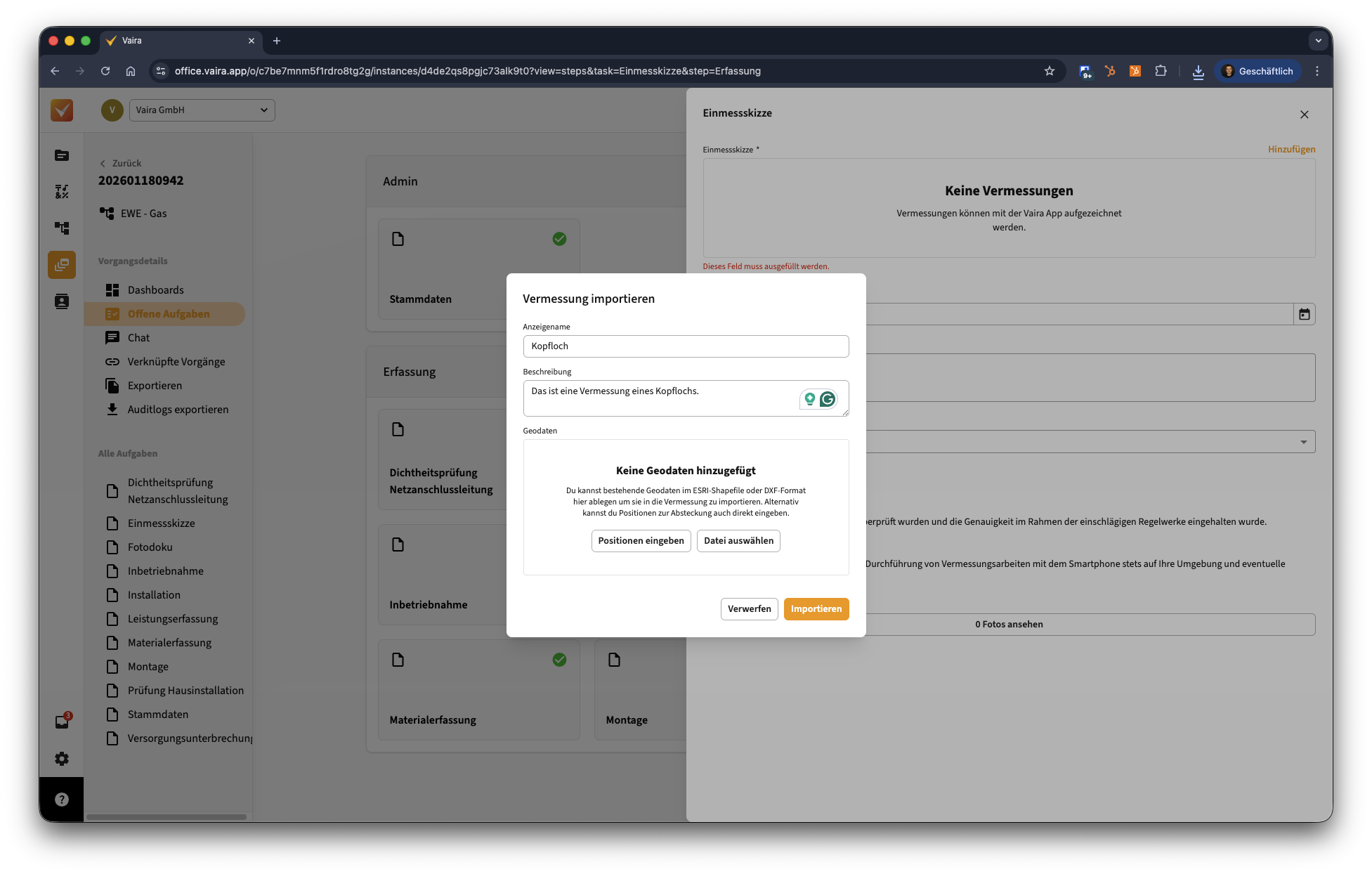The width and height of the screenshot is (1372, 874).
Task: Click the Importieren button
Action: point(816,609)
